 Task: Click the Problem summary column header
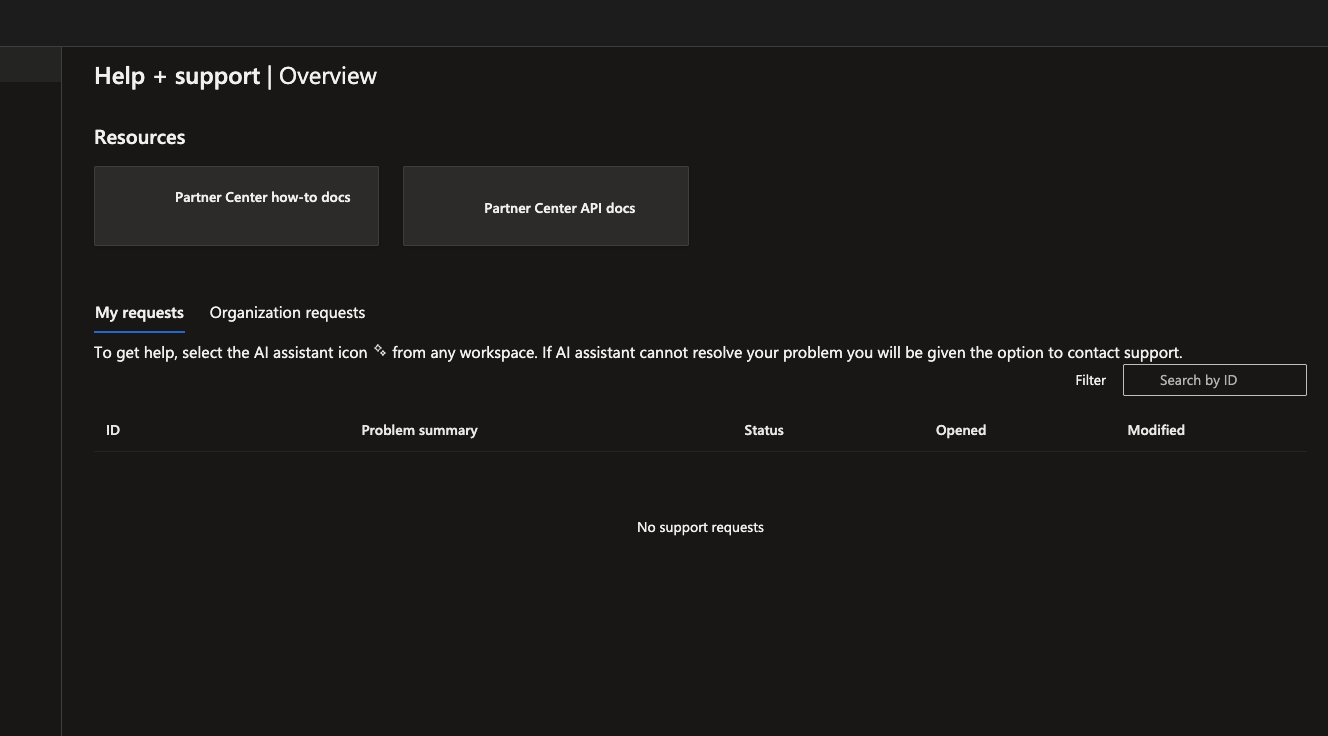point(419,430)
